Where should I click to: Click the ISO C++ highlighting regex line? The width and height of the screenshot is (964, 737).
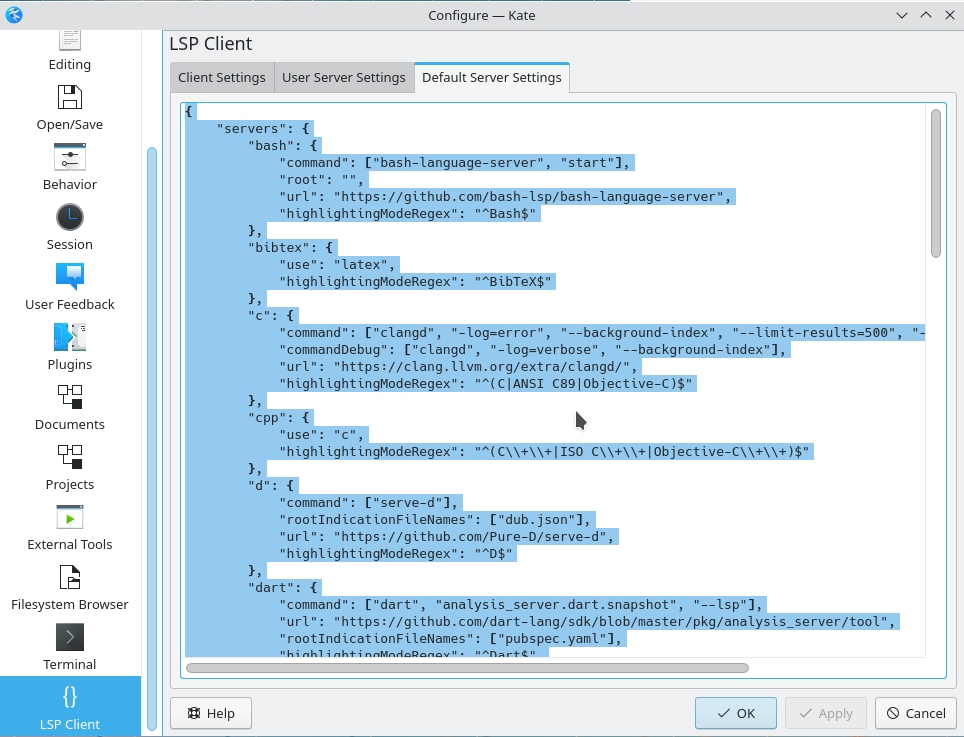[545, 452]
